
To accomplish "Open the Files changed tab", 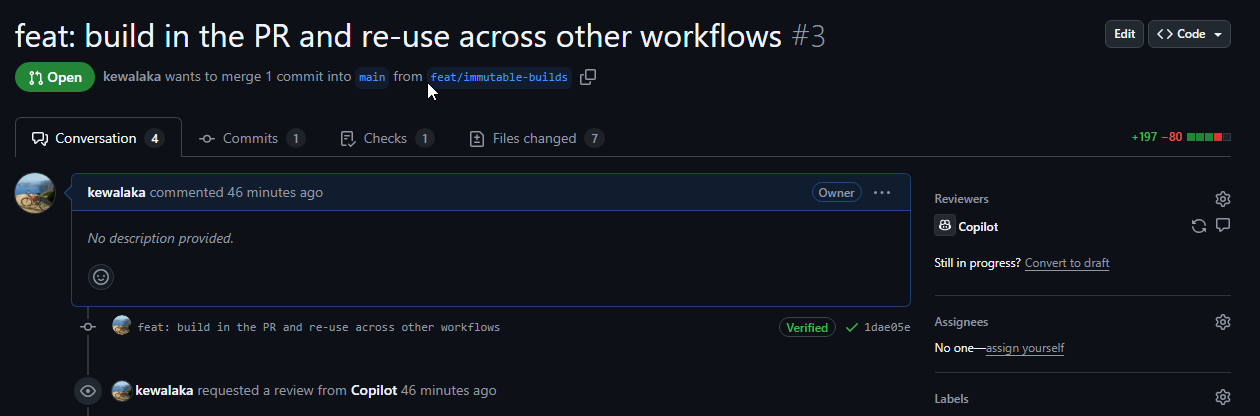I will pyautogui.click(x=537, y=139).
